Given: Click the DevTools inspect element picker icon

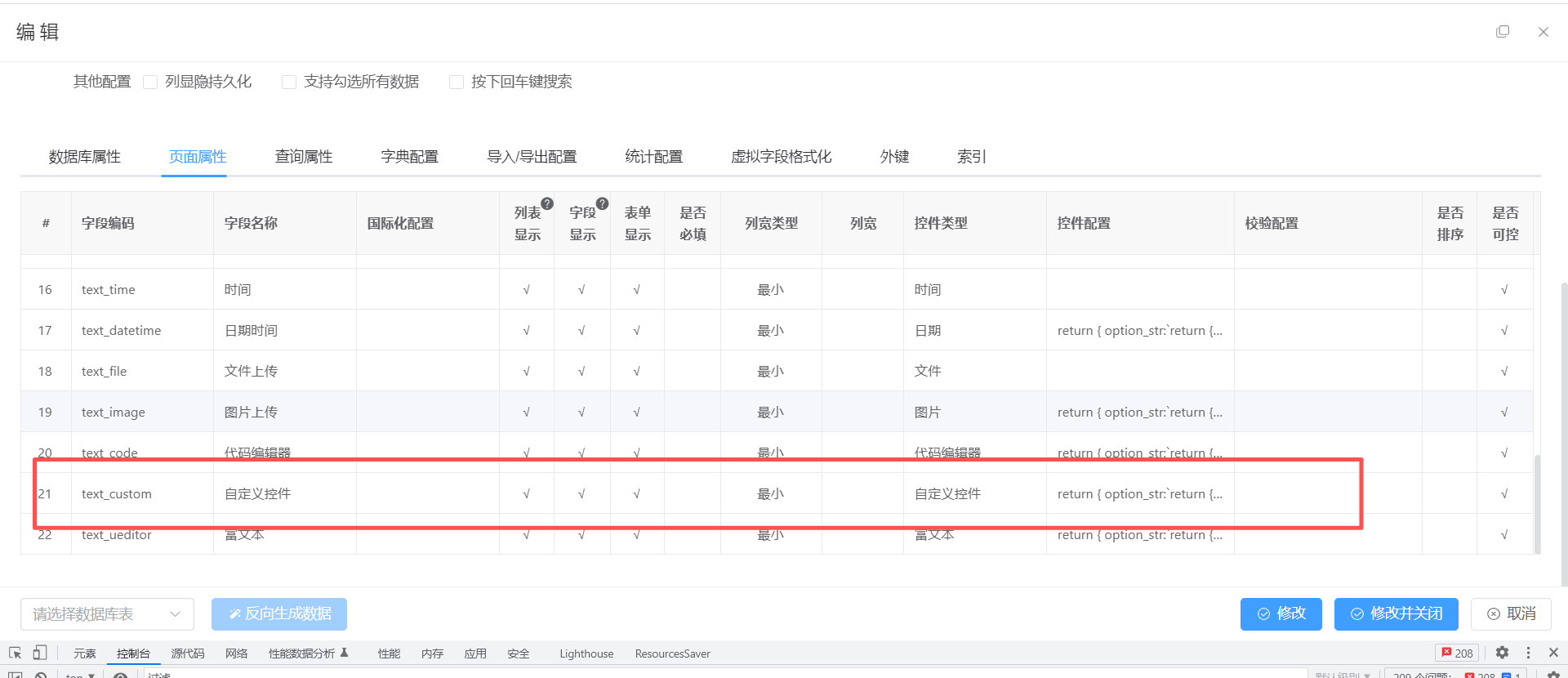Looking at the screenshot, I should point(16,653).
